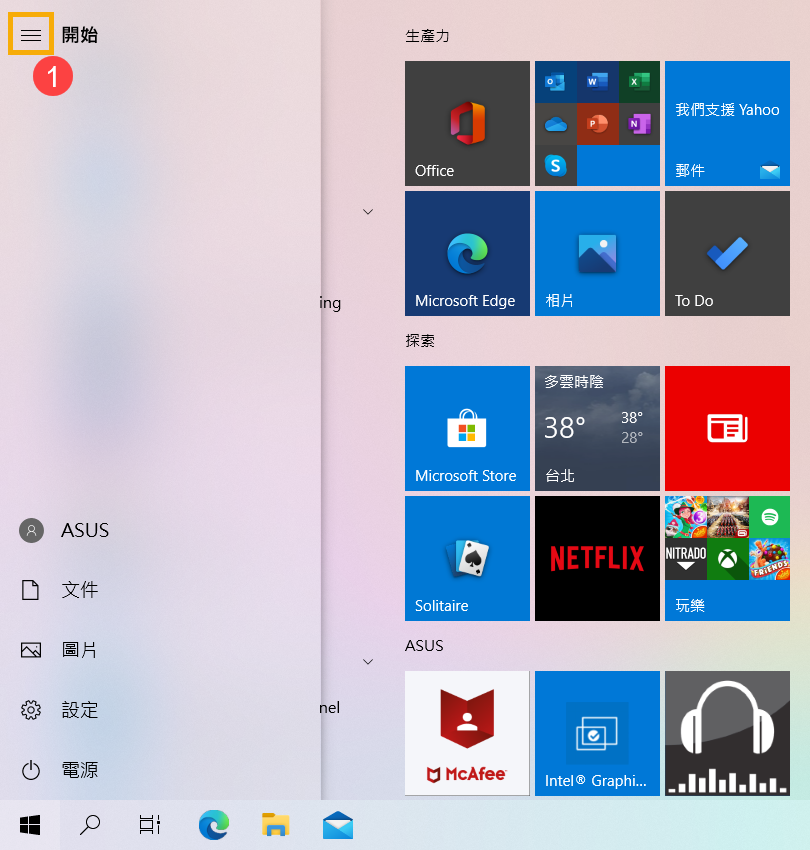Image resolution: width=810 pixels, height=850 pixels.
Task: Open the Solitaire tile
Action: pos(467,558)
